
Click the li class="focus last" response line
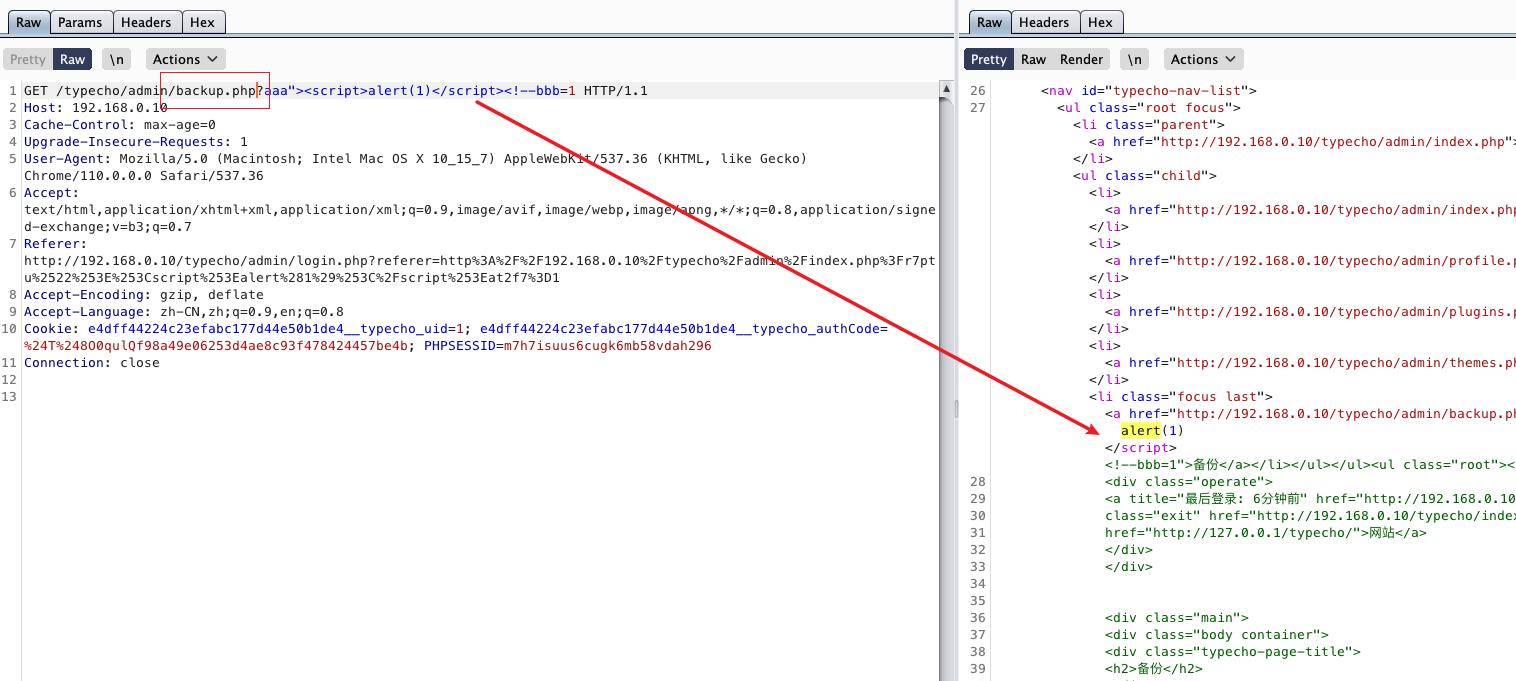click(x=1180, y=397)
